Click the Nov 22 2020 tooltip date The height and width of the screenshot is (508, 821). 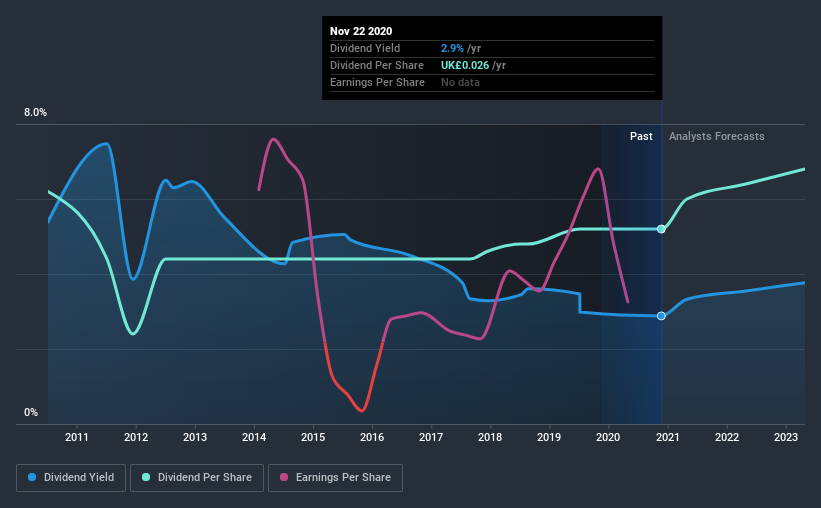[361, 31]
